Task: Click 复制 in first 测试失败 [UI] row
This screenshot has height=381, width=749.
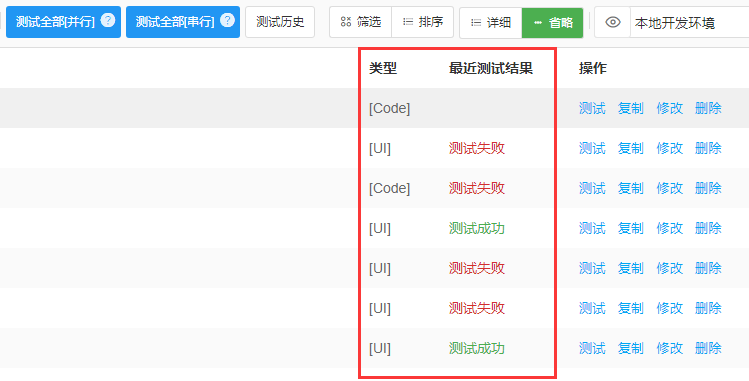Action: pos(631,148)
